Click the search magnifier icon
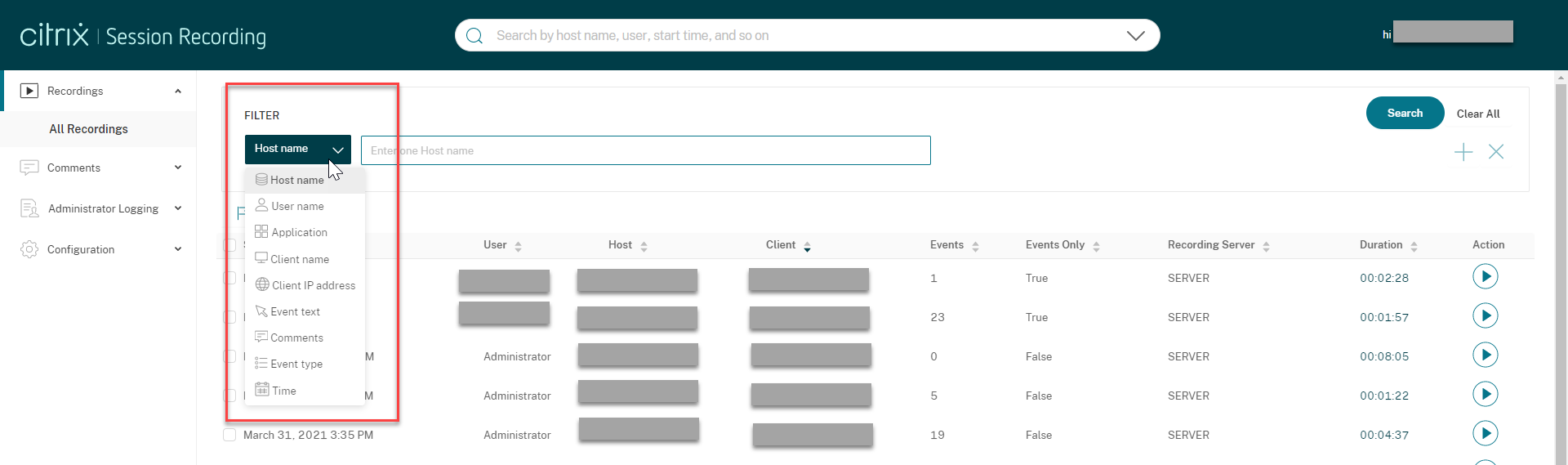 (474, 36)
